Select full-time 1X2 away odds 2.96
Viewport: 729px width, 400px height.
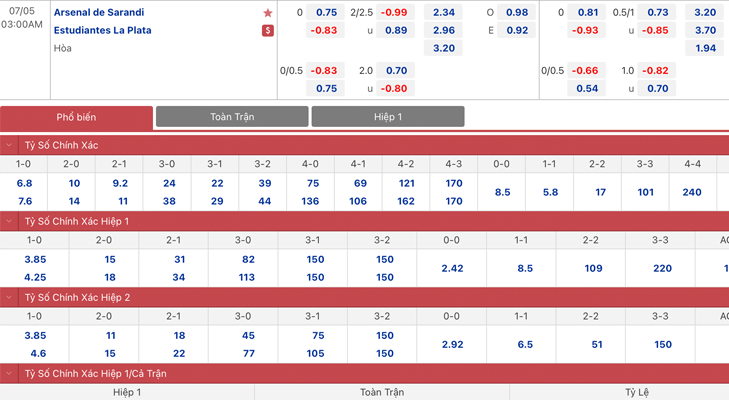(x=444, y=30)
